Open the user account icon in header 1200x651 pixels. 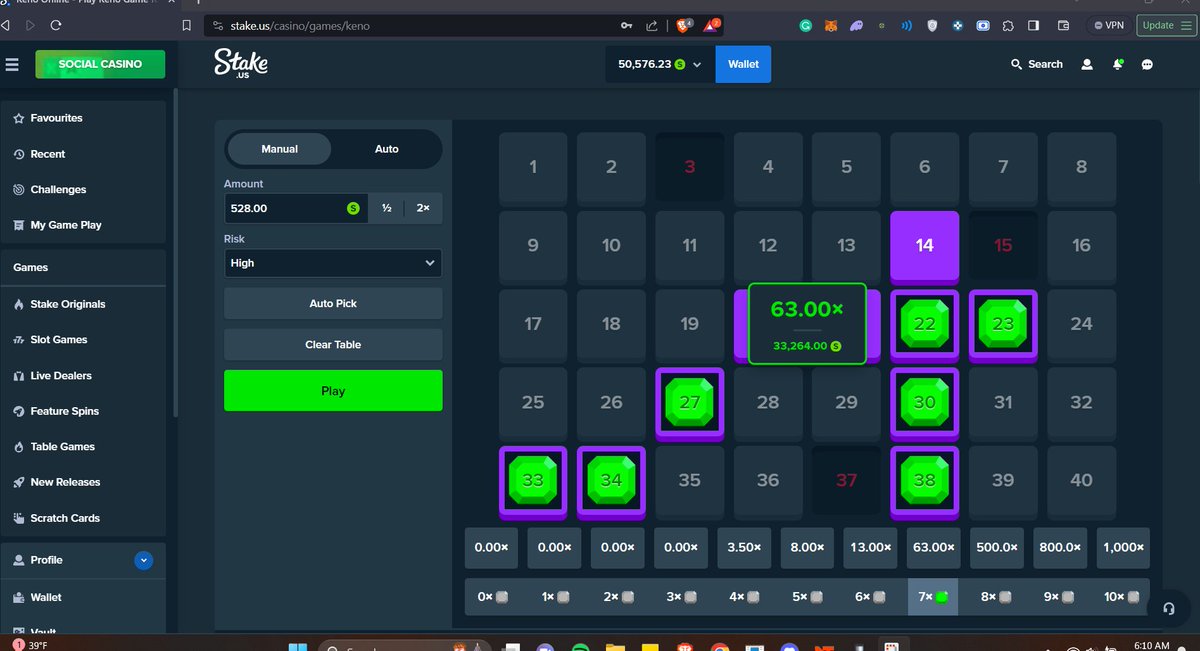1087,64
